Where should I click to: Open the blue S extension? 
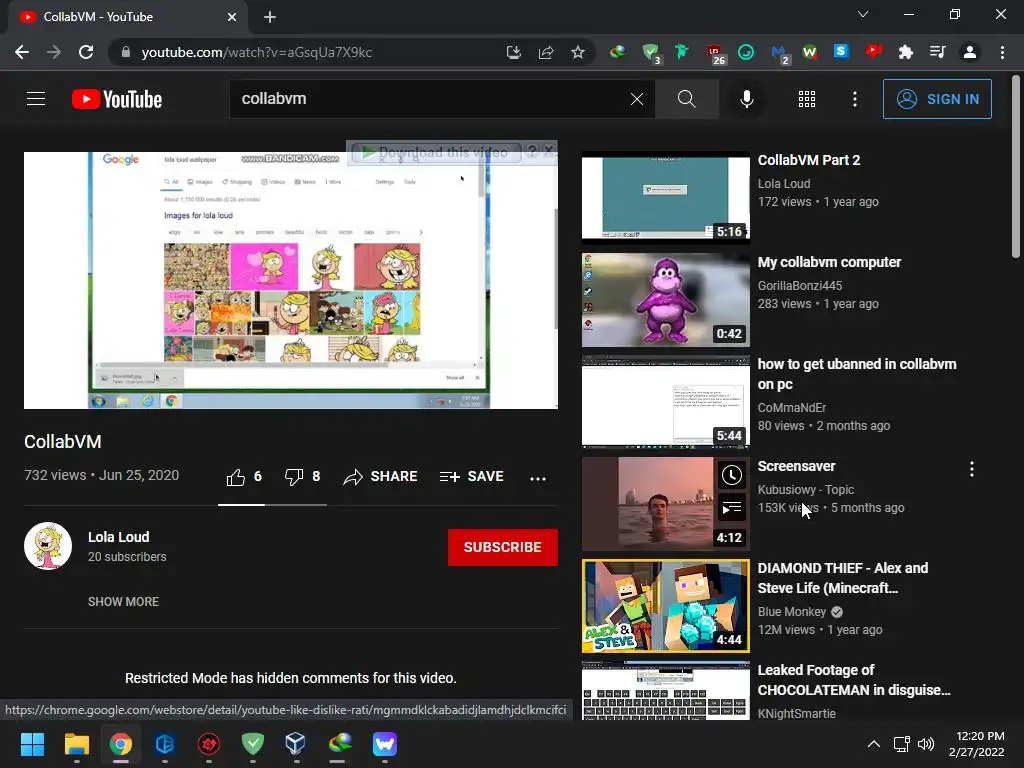(x=841, y=51)
